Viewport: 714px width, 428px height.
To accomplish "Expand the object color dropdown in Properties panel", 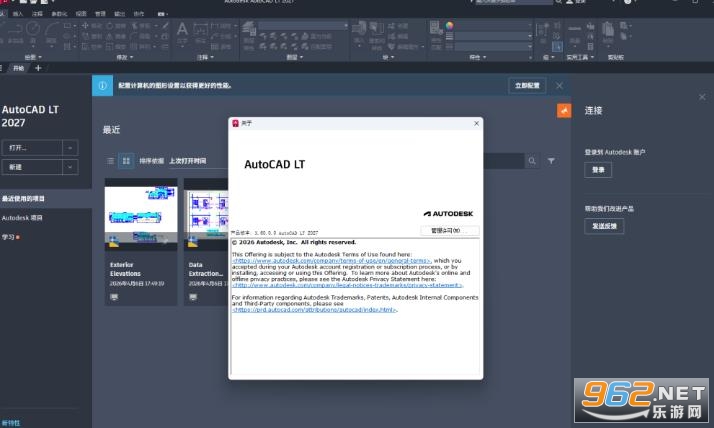I will [530, 25].
